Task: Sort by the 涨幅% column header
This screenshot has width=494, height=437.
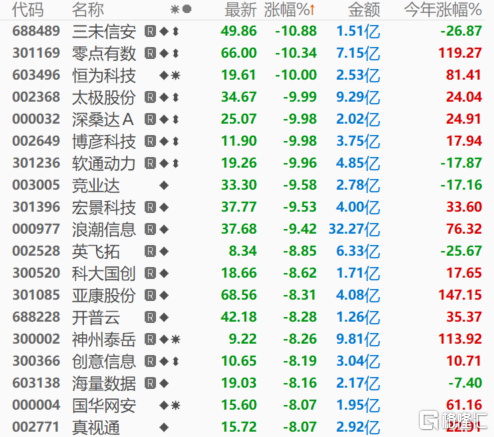Action: 289,9
